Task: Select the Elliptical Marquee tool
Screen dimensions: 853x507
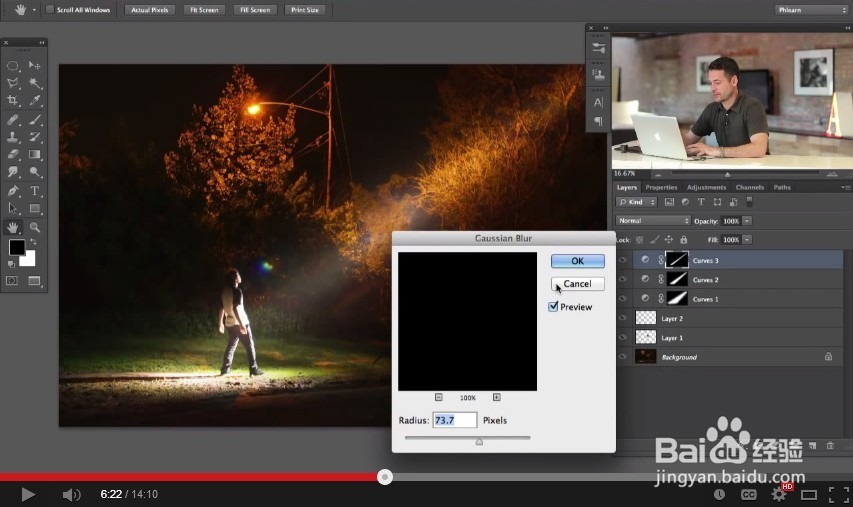Action: click(13, 66)
